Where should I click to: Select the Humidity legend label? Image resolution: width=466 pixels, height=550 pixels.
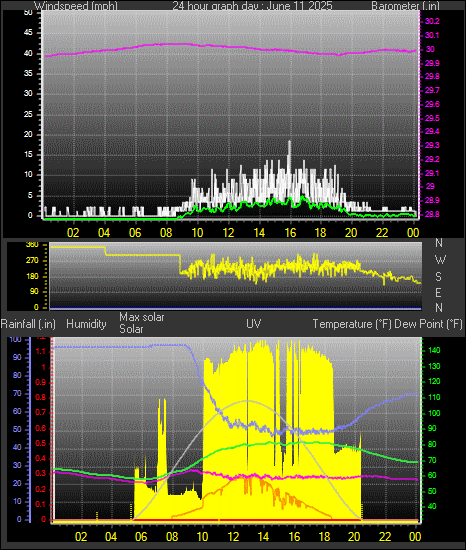(x=86, y=324)
